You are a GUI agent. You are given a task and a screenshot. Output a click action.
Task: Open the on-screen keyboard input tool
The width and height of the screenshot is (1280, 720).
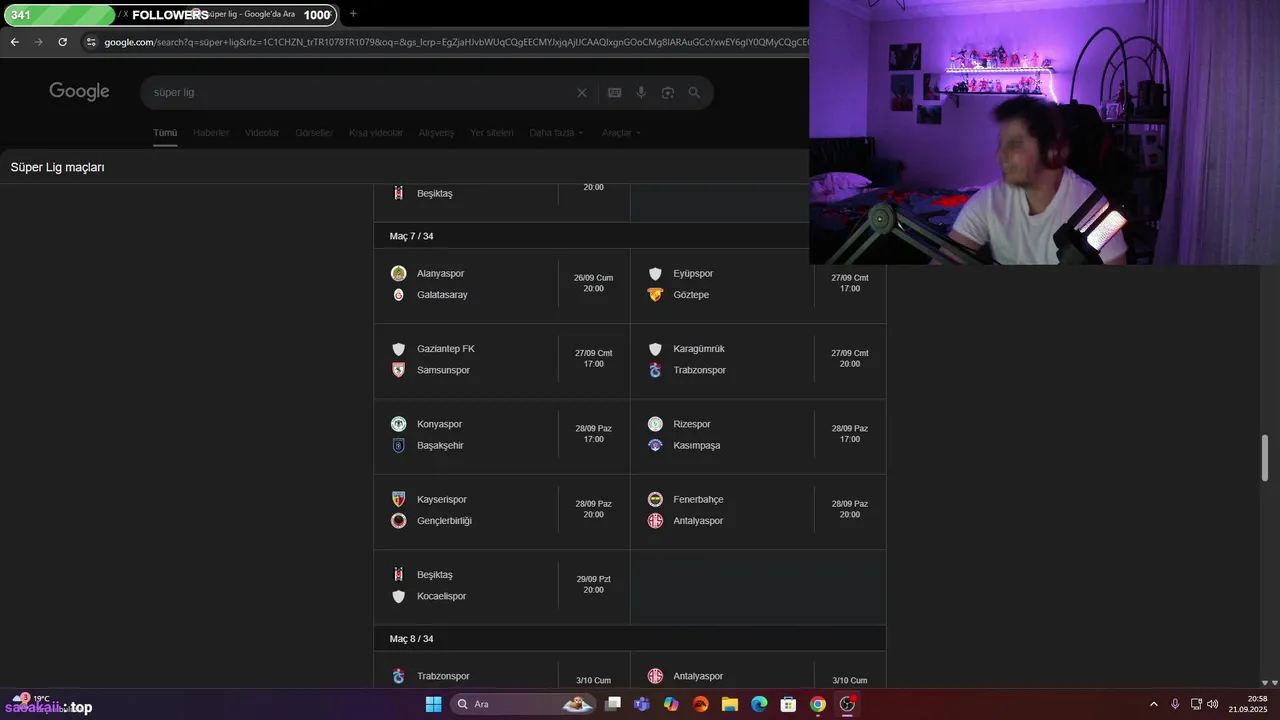coord(615,92)
